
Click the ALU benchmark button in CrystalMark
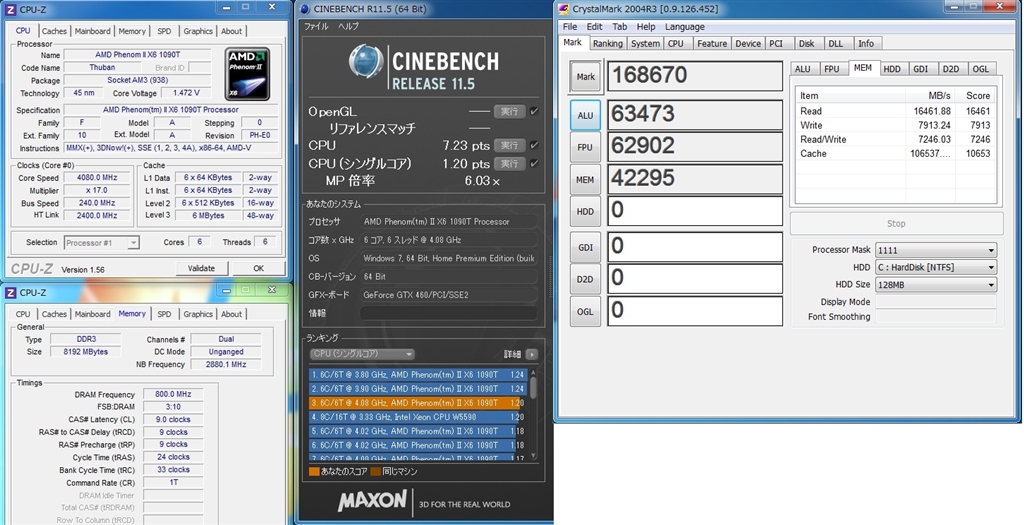pyautogui.click(x=585, y=116)
